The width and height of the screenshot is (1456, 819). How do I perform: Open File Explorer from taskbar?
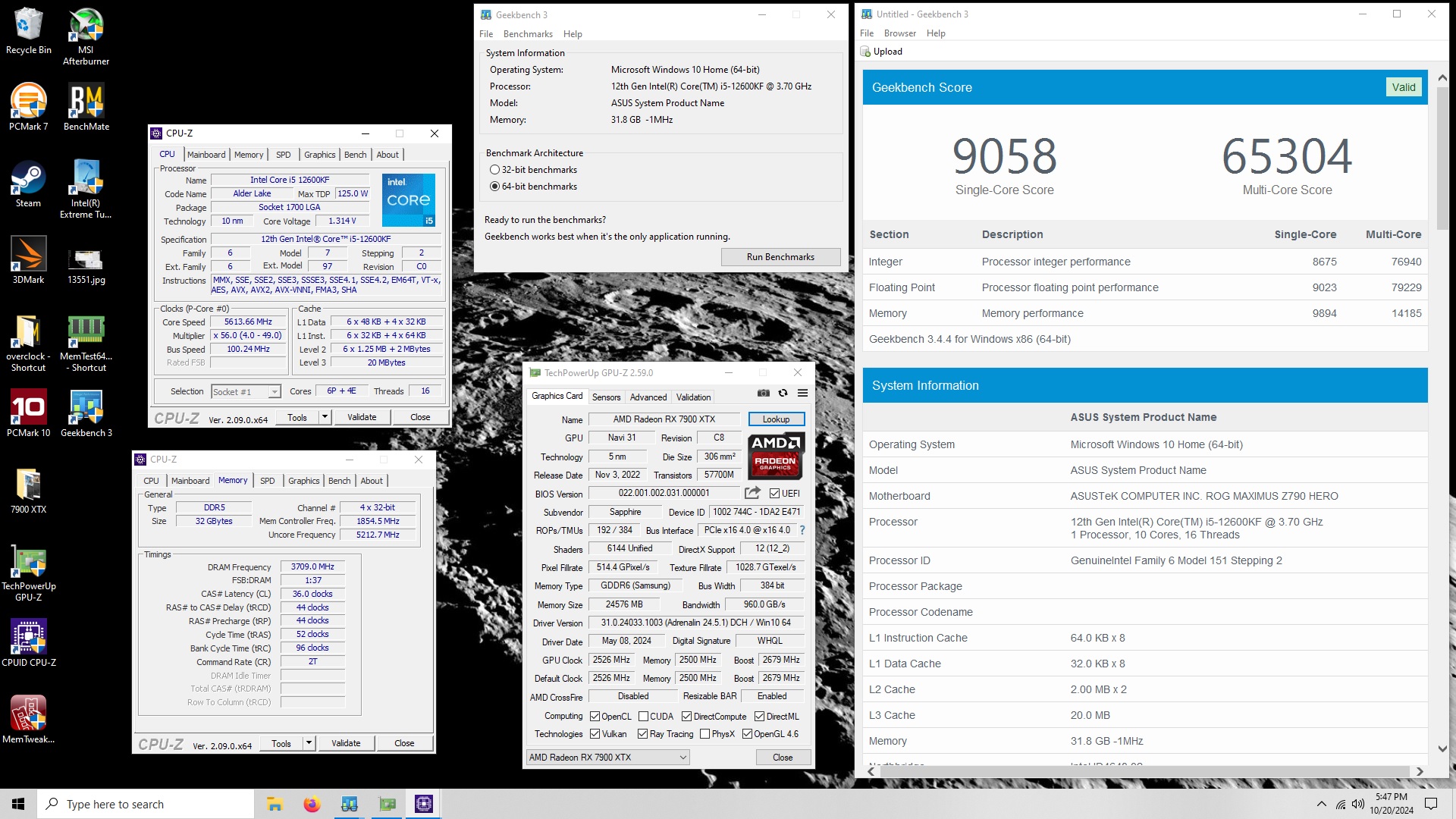tap(275, 804)
